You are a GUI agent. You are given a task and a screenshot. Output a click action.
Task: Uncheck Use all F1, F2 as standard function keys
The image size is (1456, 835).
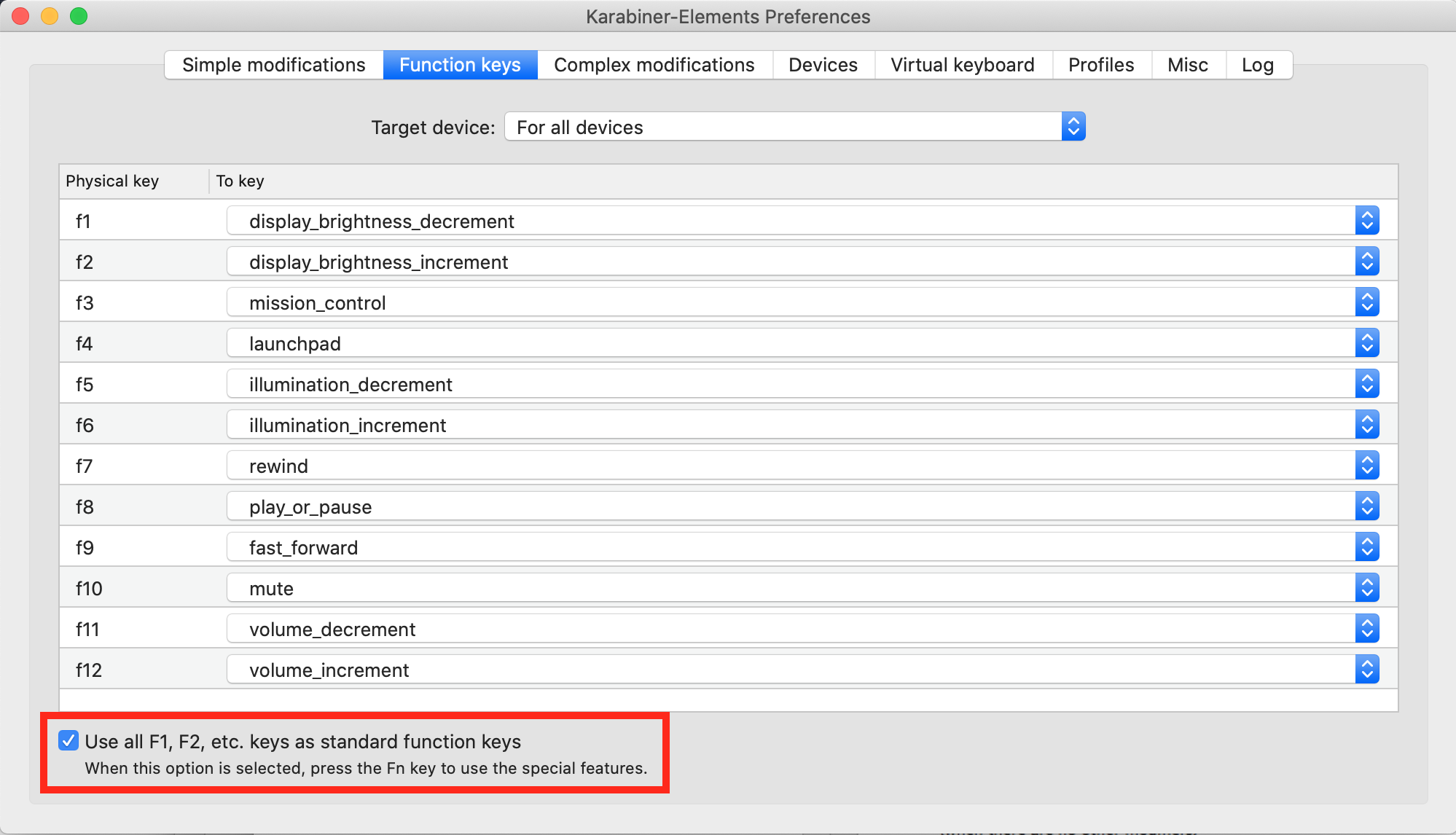click(x=69, y=741)
